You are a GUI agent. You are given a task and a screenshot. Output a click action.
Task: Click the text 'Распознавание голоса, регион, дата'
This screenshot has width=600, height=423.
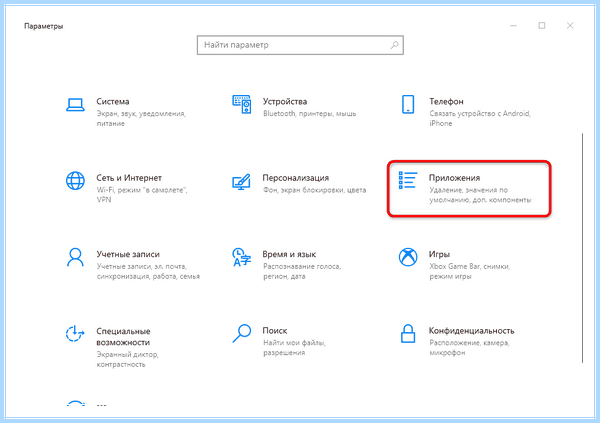(x=302, y=271)
